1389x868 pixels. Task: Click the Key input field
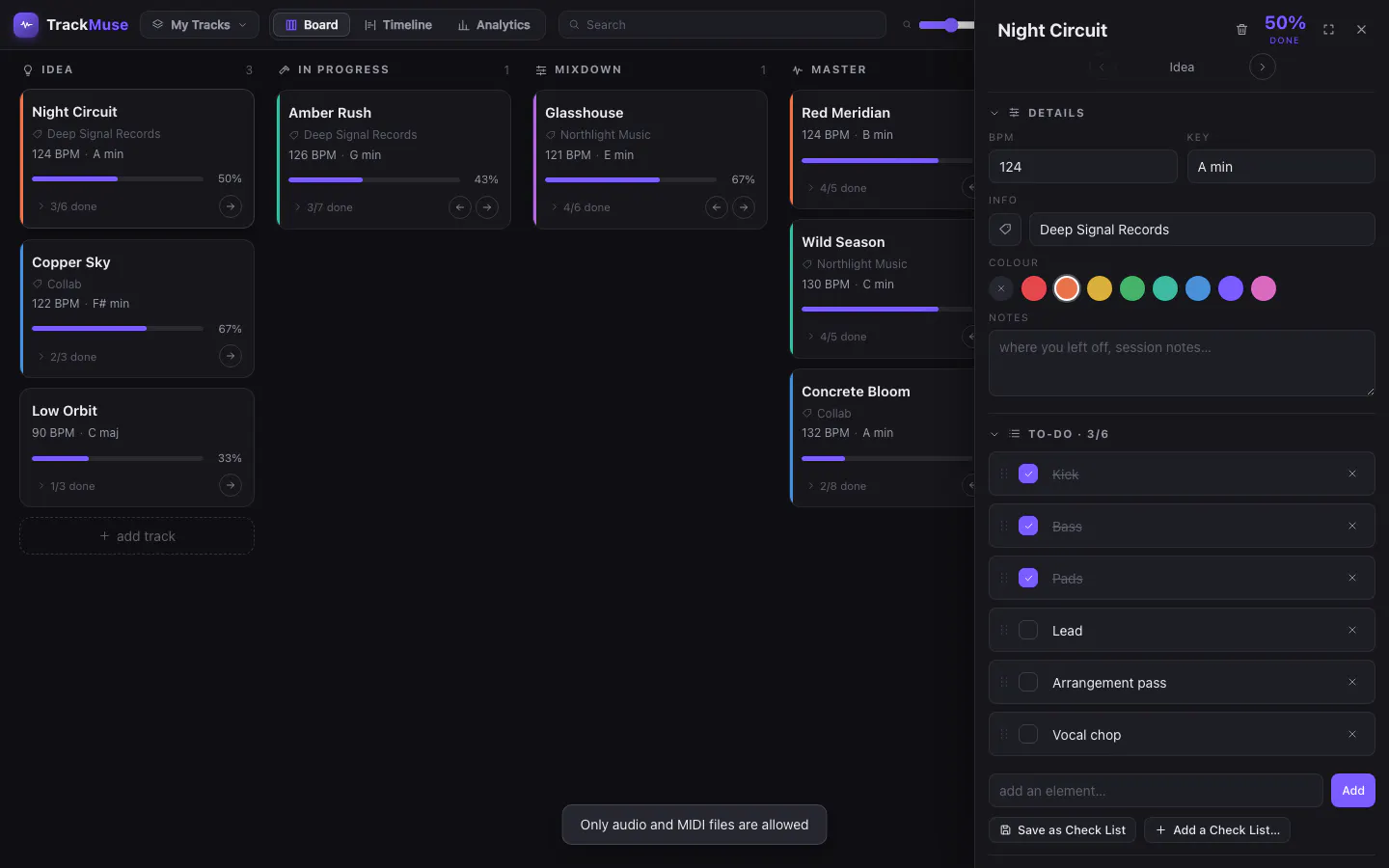point(1281,167)
